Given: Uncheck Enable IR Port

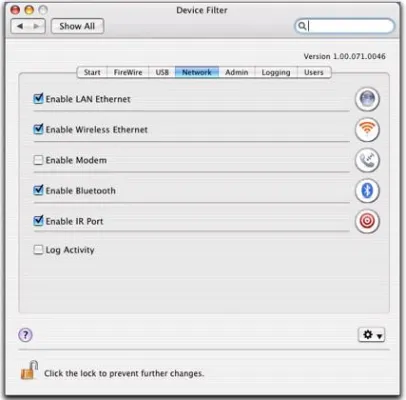Looking at the screenshot, I should coord(38,220).
